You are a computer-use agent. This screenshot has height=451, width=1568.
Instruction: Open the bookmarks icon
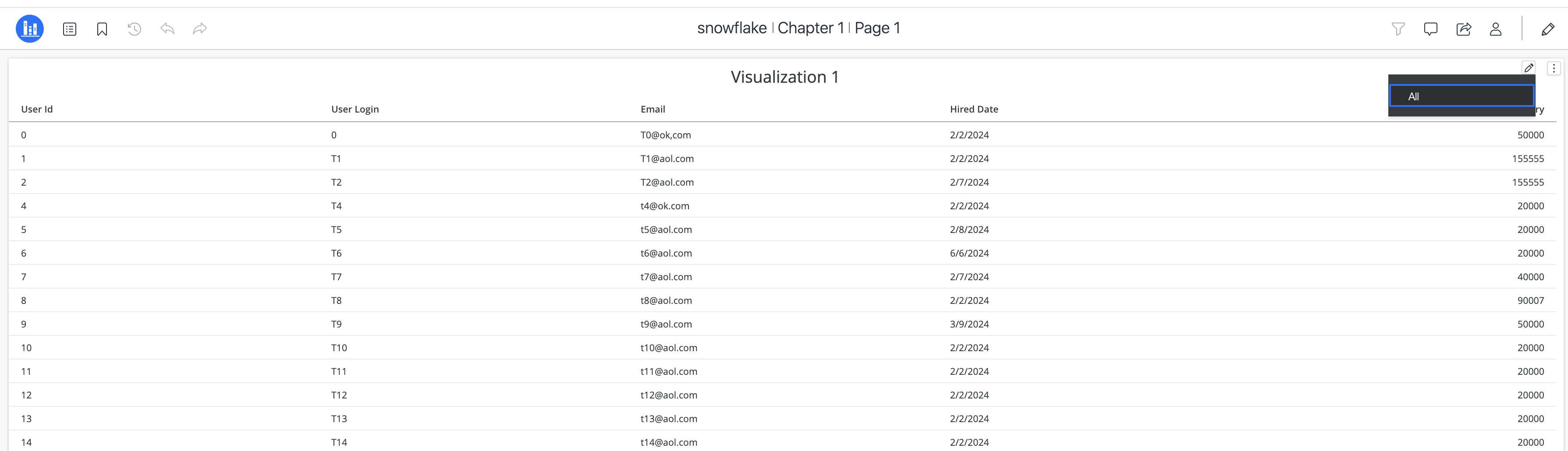(102, 28)
